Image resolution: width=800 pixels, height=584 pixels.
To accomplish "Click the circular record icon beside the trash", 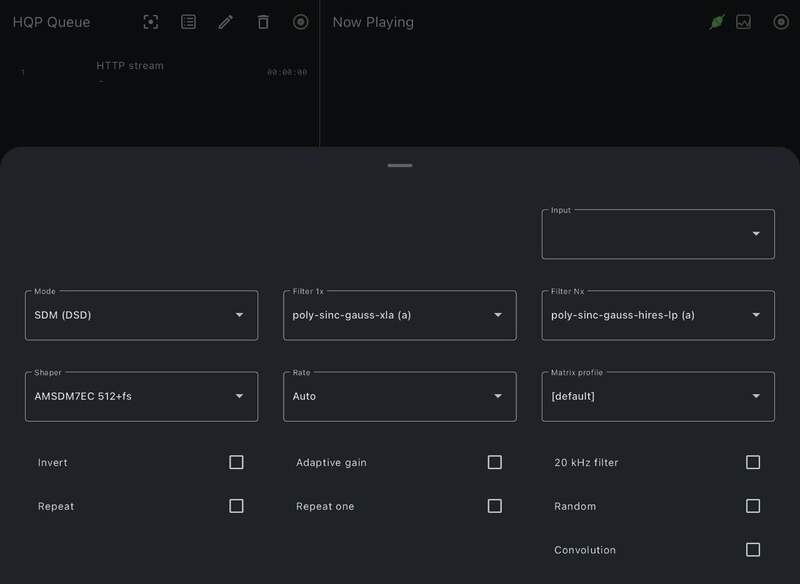I will click(300, 22).
